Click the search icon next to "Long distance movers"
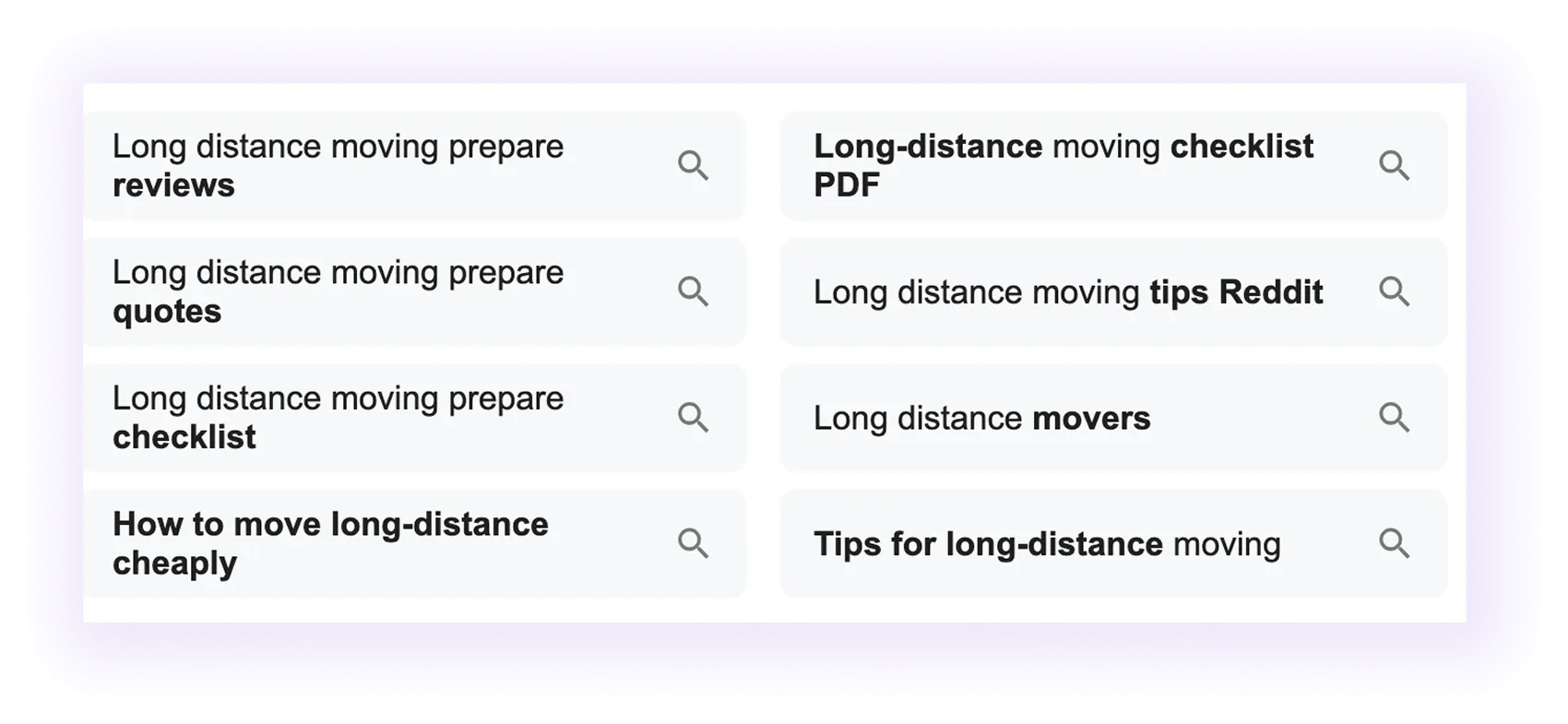Image resolution: width=1568 pixels, height=724 pixels. point(1396,418)
